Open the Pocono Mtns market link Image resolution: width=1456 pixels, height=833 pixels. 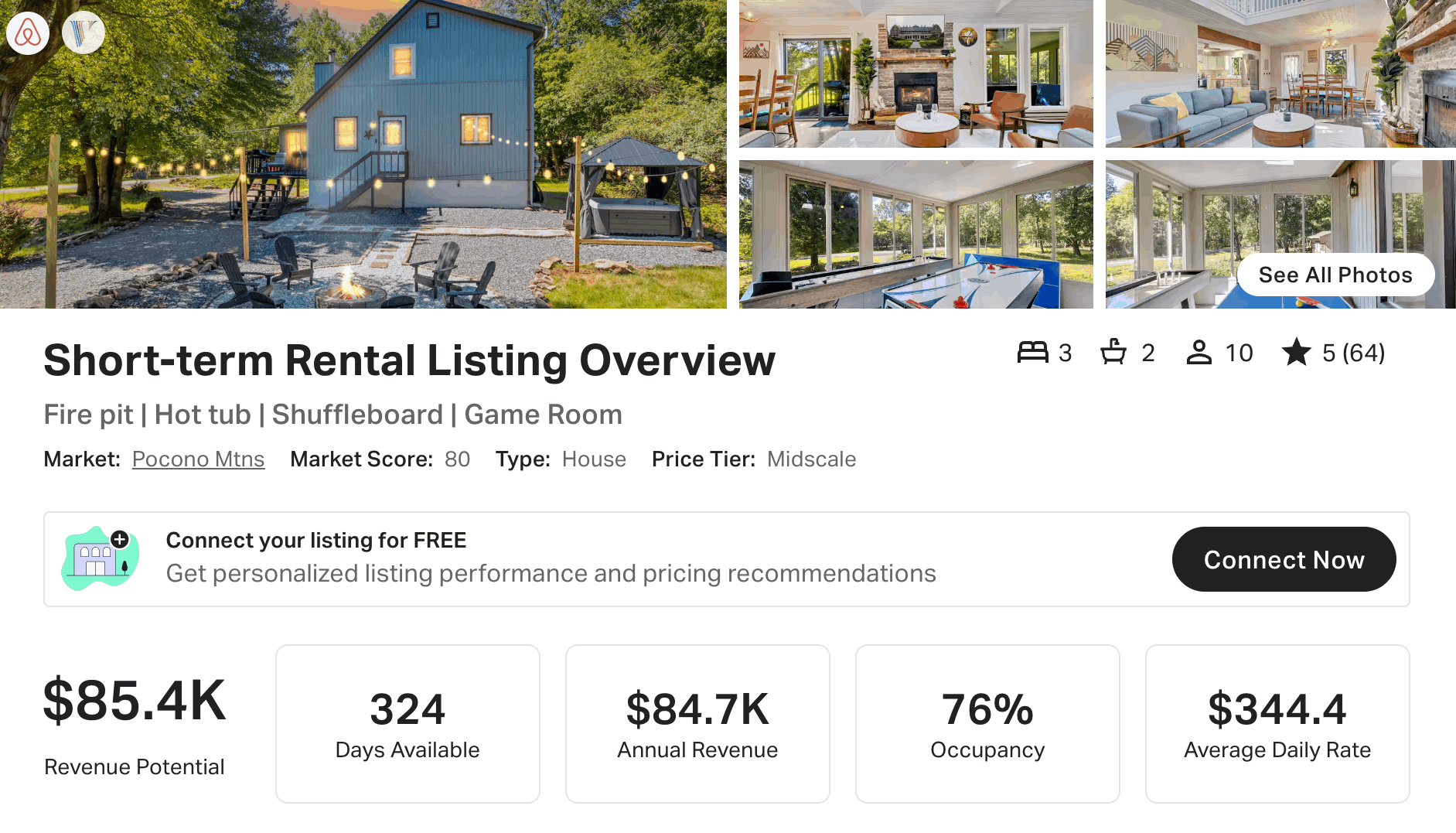coord(198,459)
